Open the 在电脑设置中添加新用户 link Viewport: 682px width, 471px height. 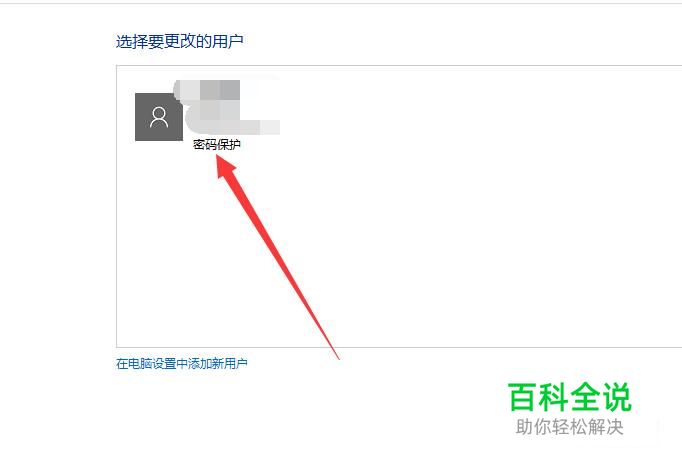(182, 363)
